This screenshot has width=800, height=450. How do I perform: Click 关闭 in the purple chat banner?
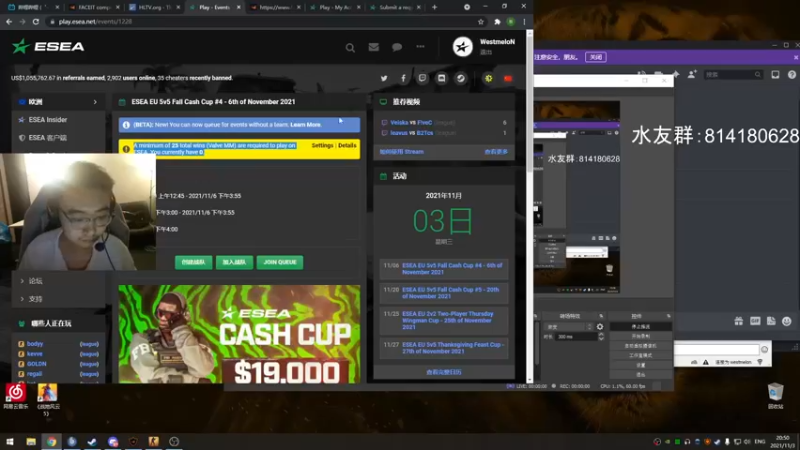(x=596, y=57)
